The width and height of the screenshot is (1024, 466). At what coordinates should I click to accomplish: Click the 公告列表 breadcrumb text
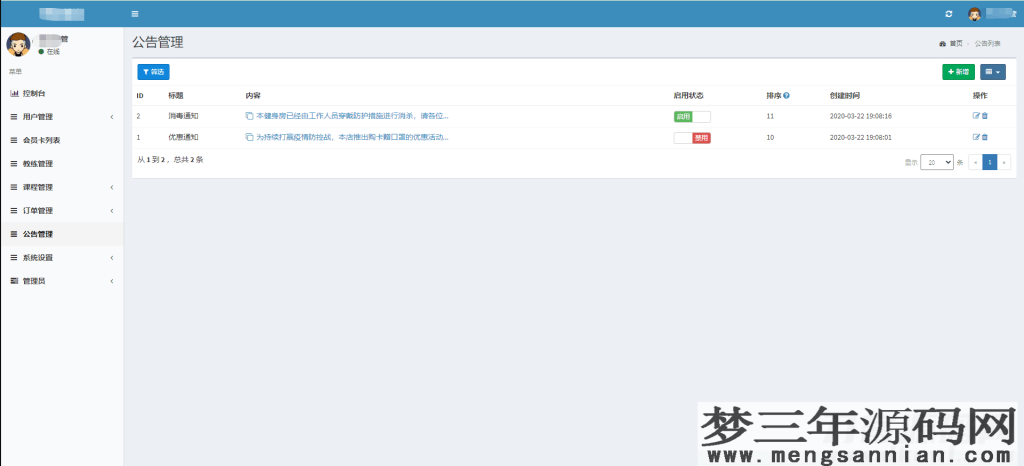[987, 44]
